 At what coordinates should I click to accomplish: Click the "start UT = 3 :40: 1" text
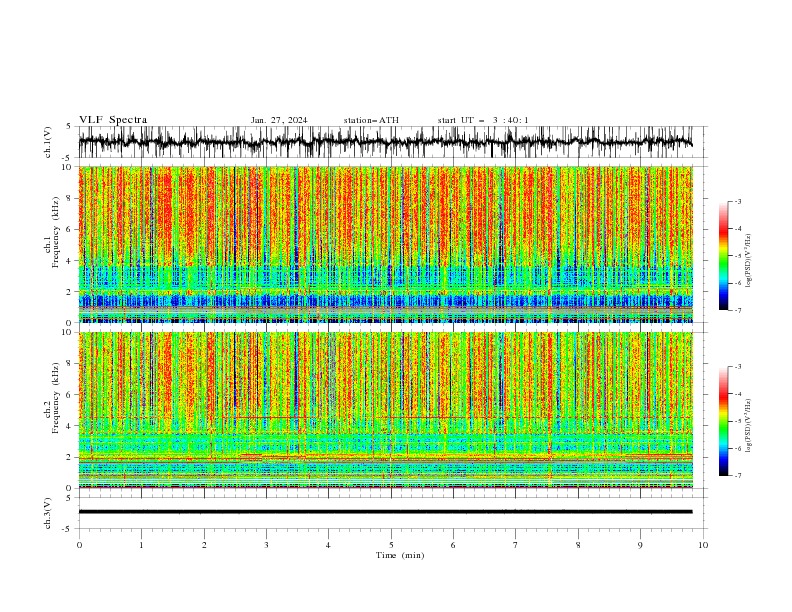coord(483,120)
